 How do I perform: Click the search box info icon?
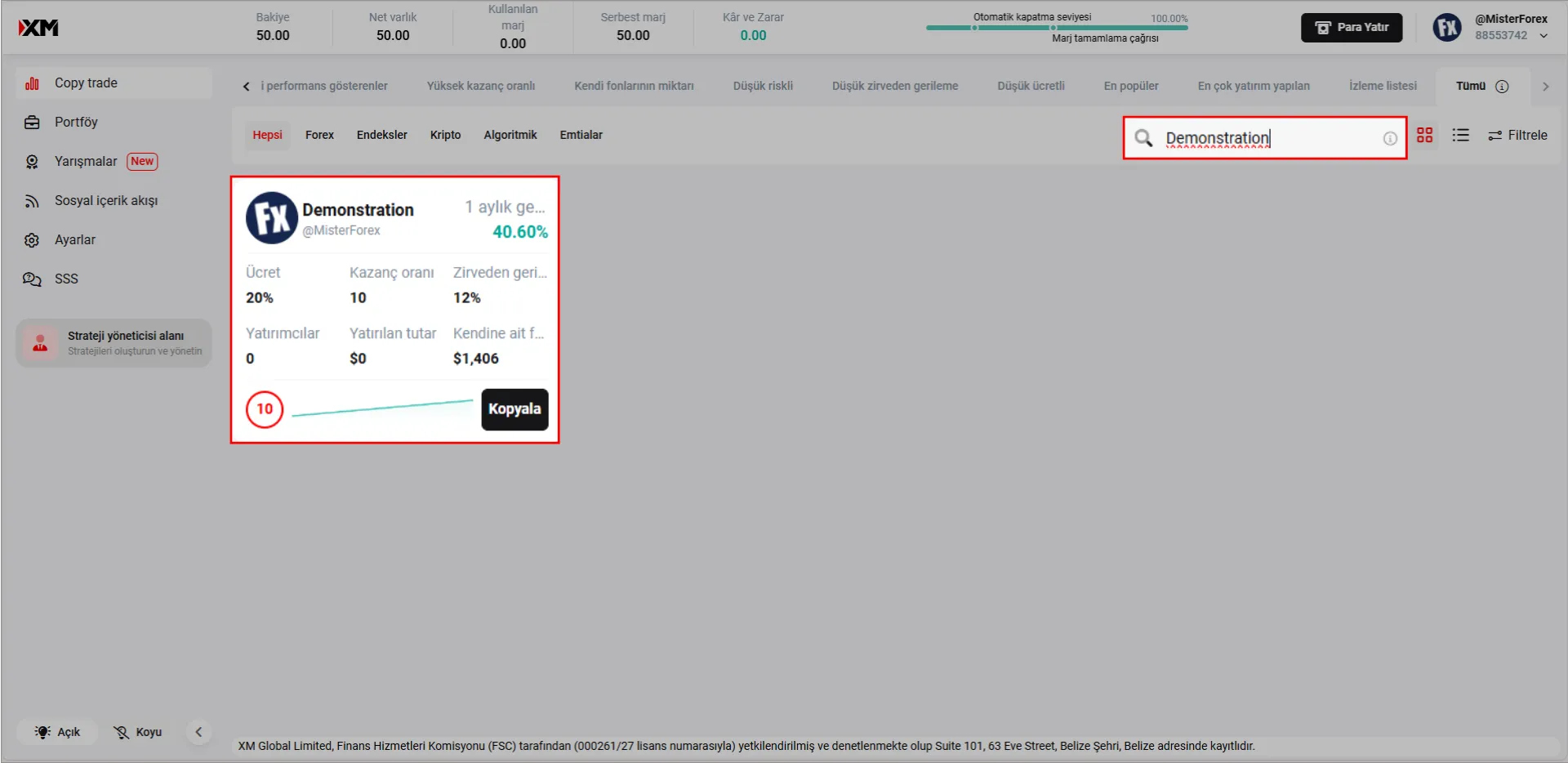click(1390, 139)
